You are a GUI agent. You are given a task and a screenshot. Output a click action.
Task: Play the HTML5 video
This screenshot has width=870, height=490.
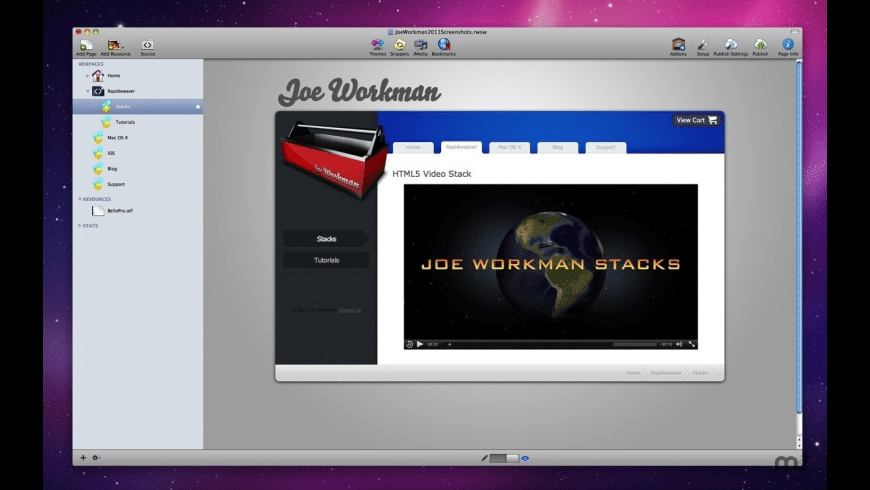pos(420,344)
